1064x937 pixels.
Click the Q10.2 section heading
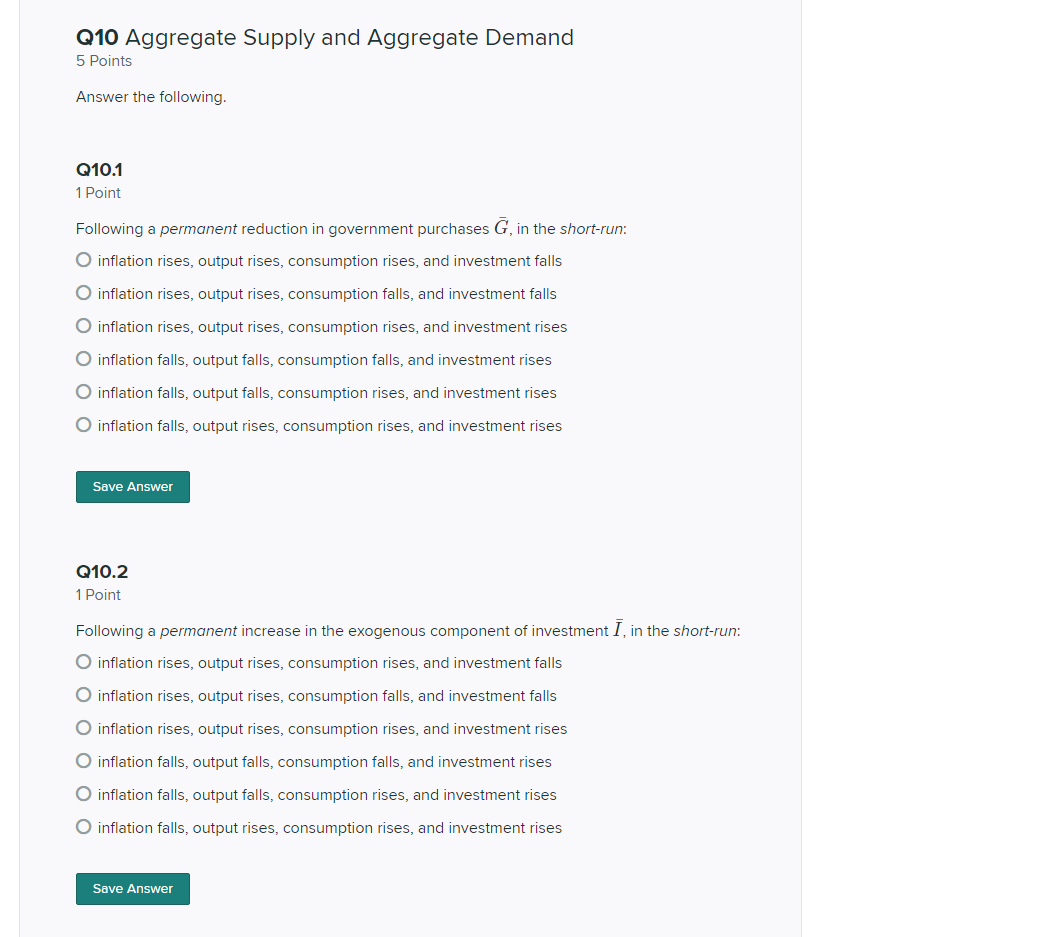[x=100, y=571]
